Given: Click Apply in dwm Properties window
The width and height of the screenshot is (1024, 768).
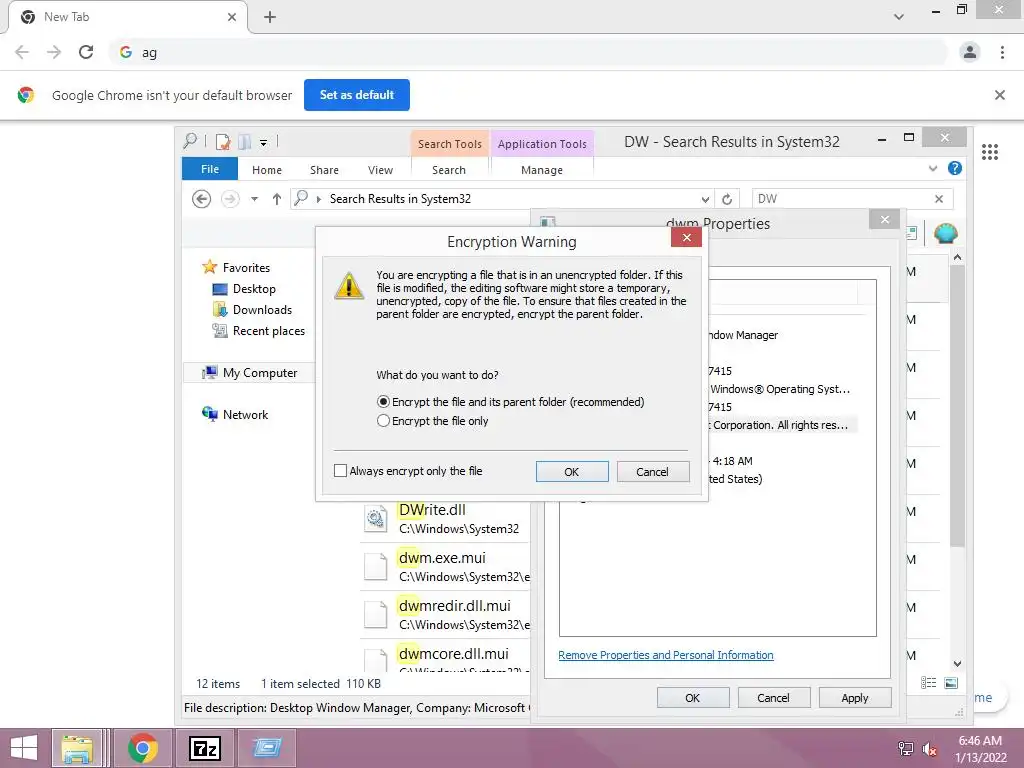Looking at the screenshot, I should 854,697.
